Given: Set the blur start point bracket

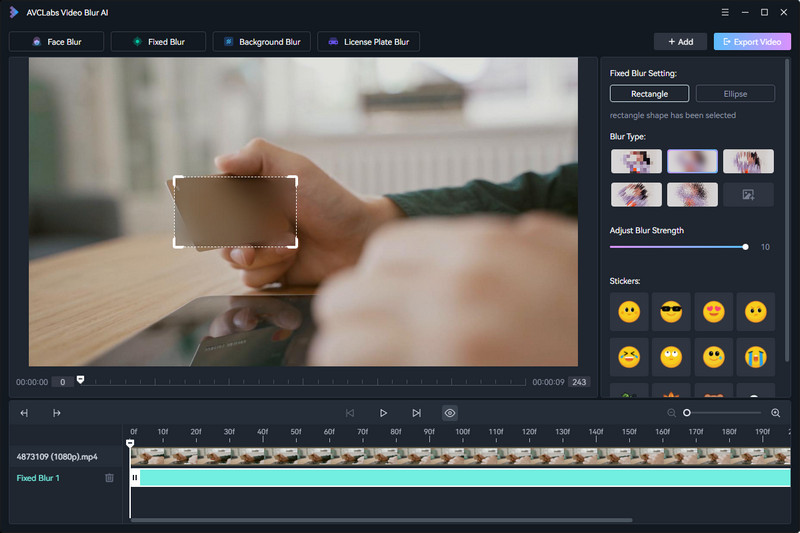Looking at the screenshot, I should point(24,413).
